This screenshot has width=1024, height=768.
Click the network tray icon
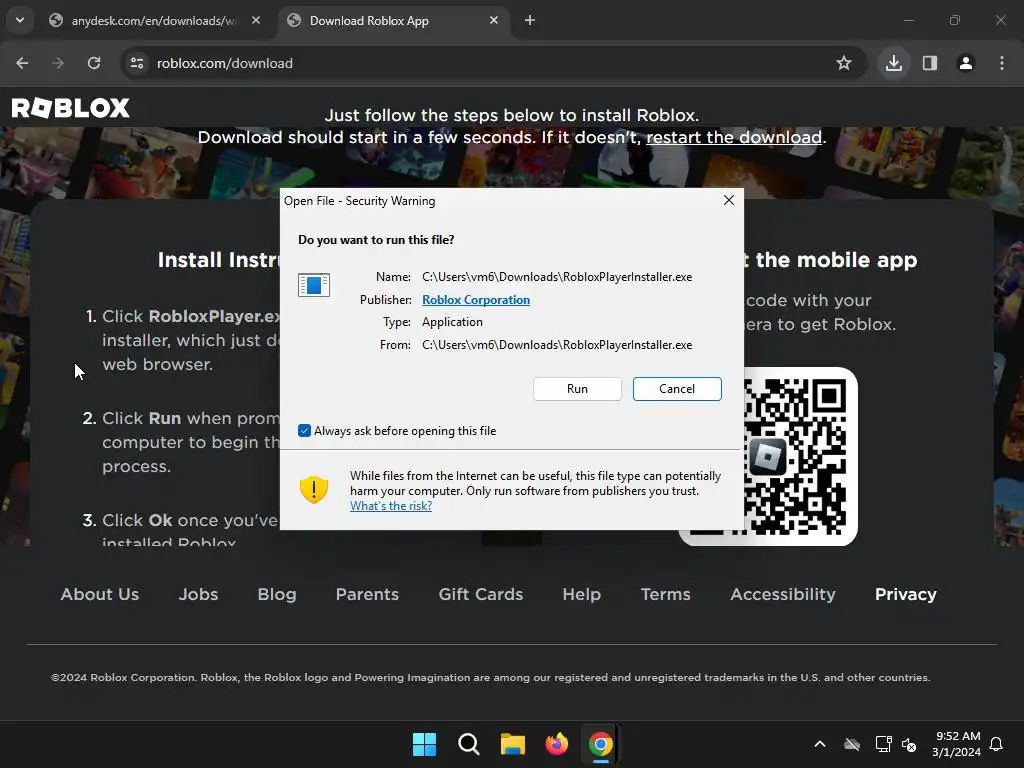click(883, 744)
